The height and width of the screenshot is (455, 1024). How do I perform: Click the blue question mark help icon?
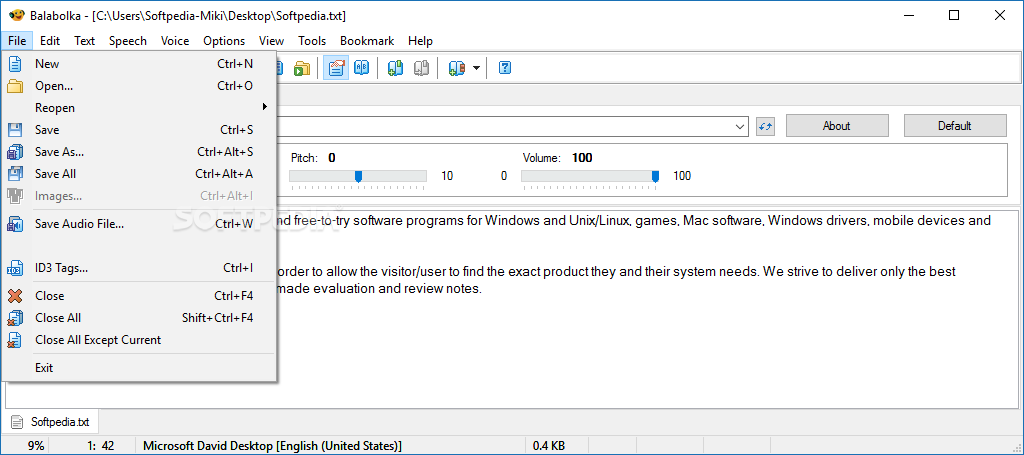coord(504,68)
